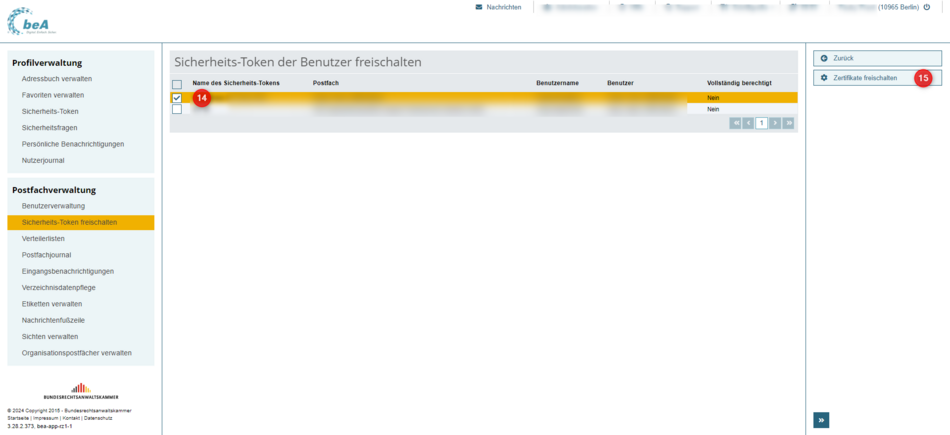
Task: Click the Bundesrechtsanwaltskammer logo
Action: pyautogui.click(x=81, y=391)
